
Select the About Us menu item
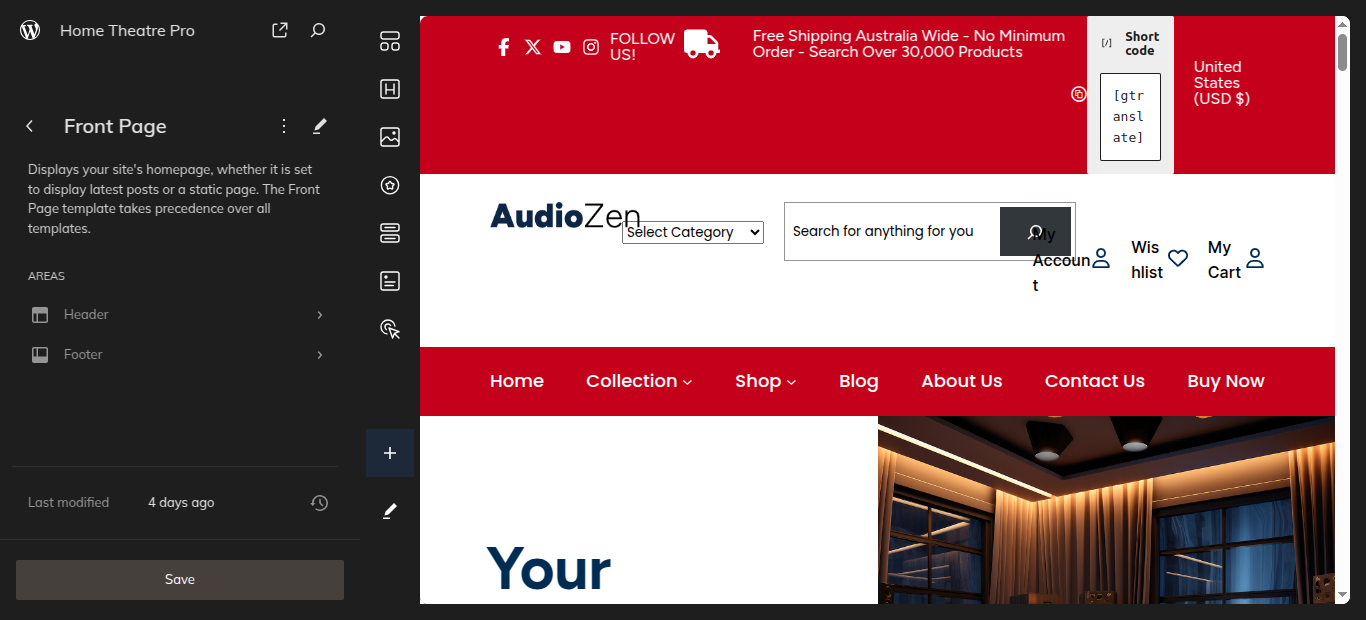962,381
